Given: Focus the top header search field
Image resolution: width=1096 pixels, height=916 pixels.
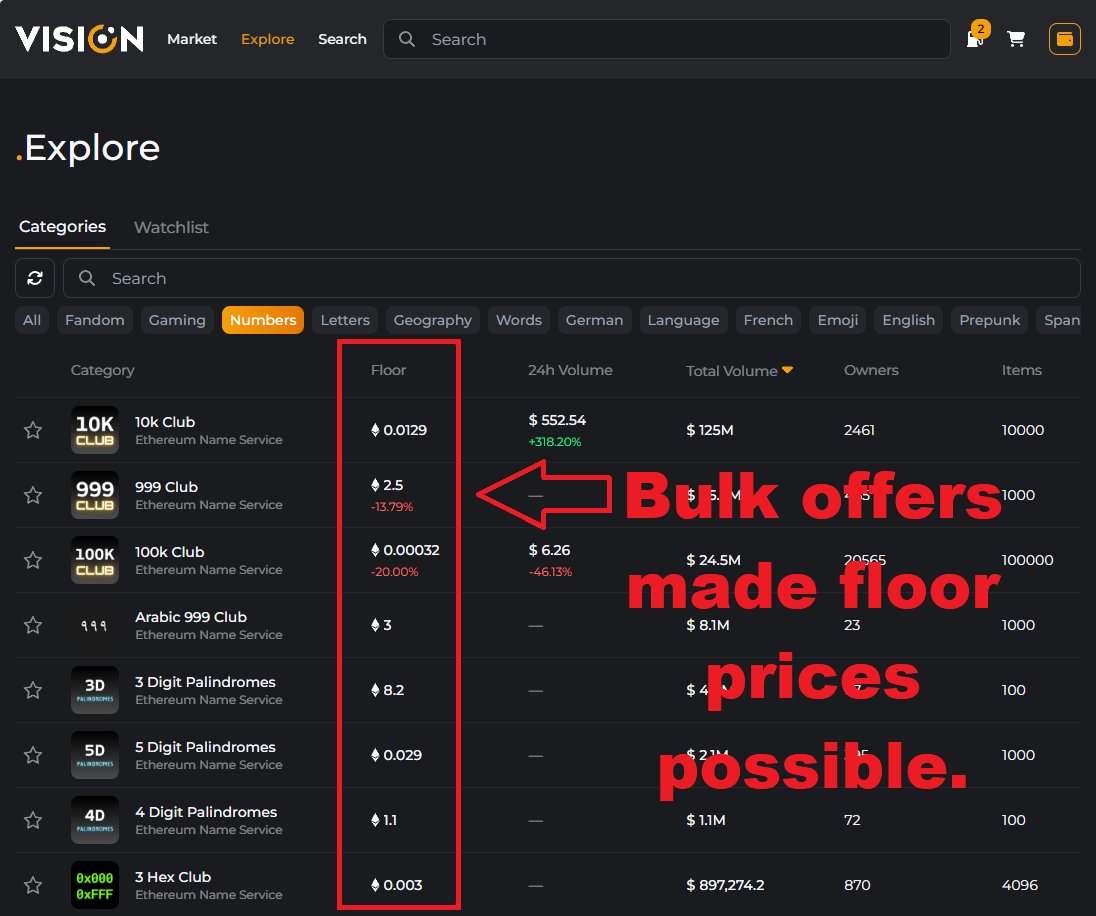Looking at the screenshot, I should coord(667,39).
